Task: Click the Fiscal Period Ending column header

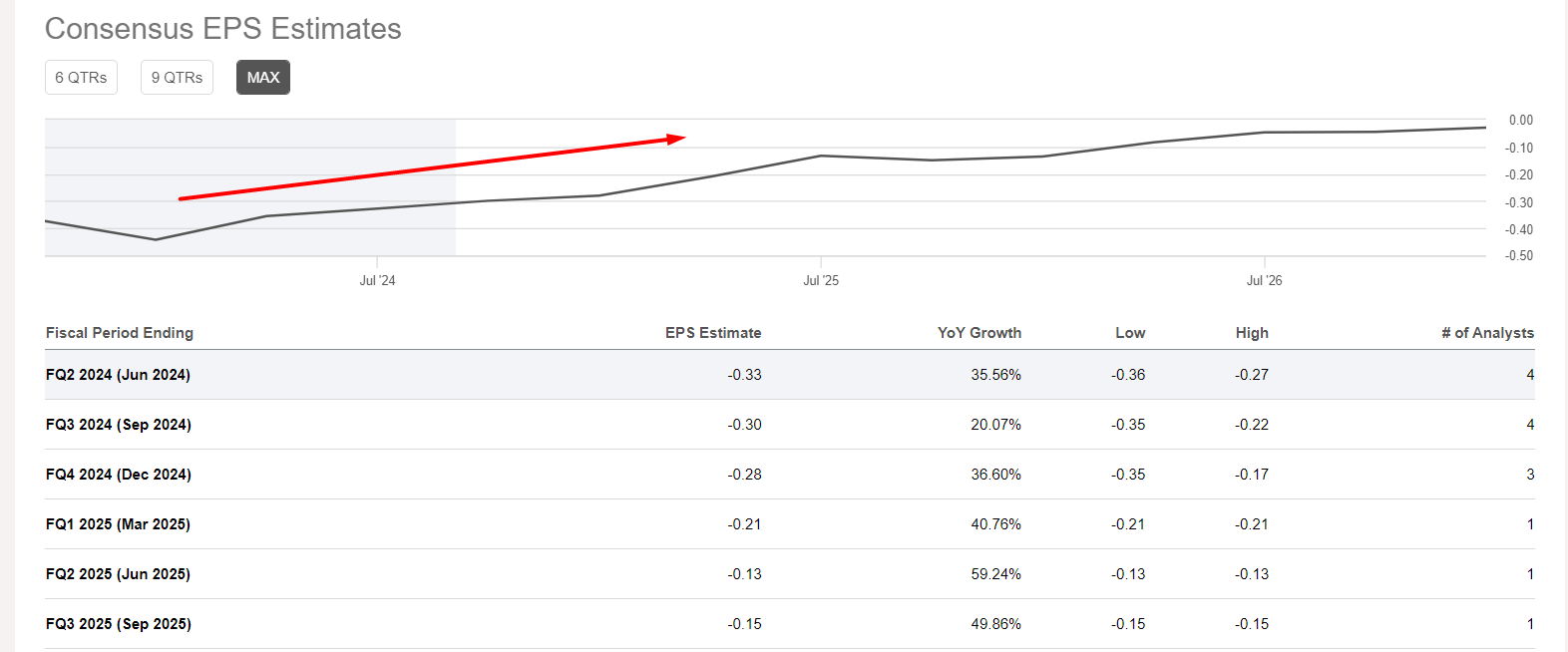Action: pyautogui.click(x=120, y=333)
